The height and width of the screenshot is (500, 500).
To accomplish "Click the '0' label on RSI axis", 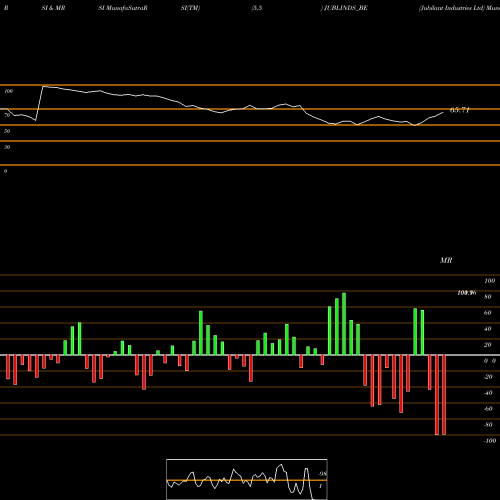I will 5,171.
